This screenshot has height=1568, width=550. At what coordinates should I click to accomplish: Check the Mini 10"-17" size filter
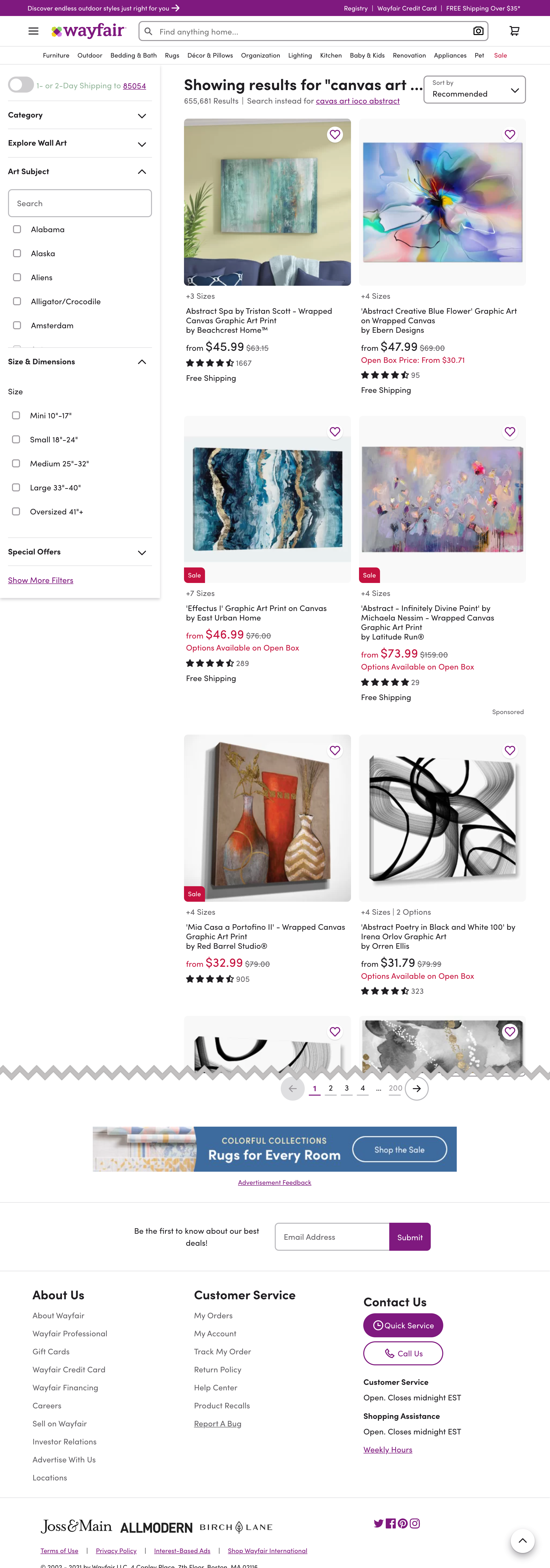point(16,415)
